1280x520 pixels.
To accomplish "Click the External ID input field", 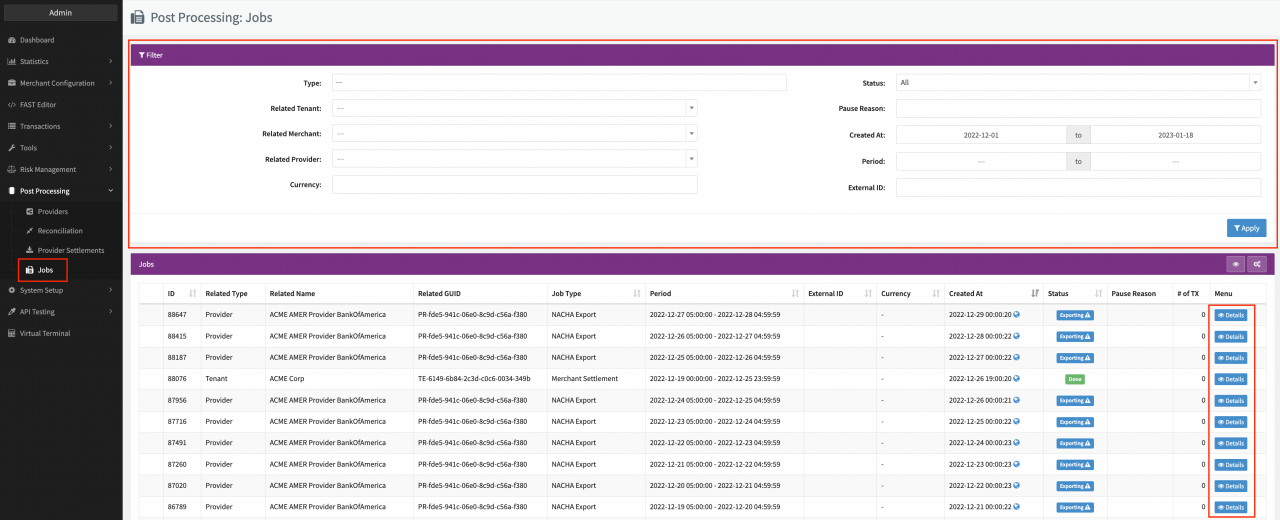I will (1077, 187).
